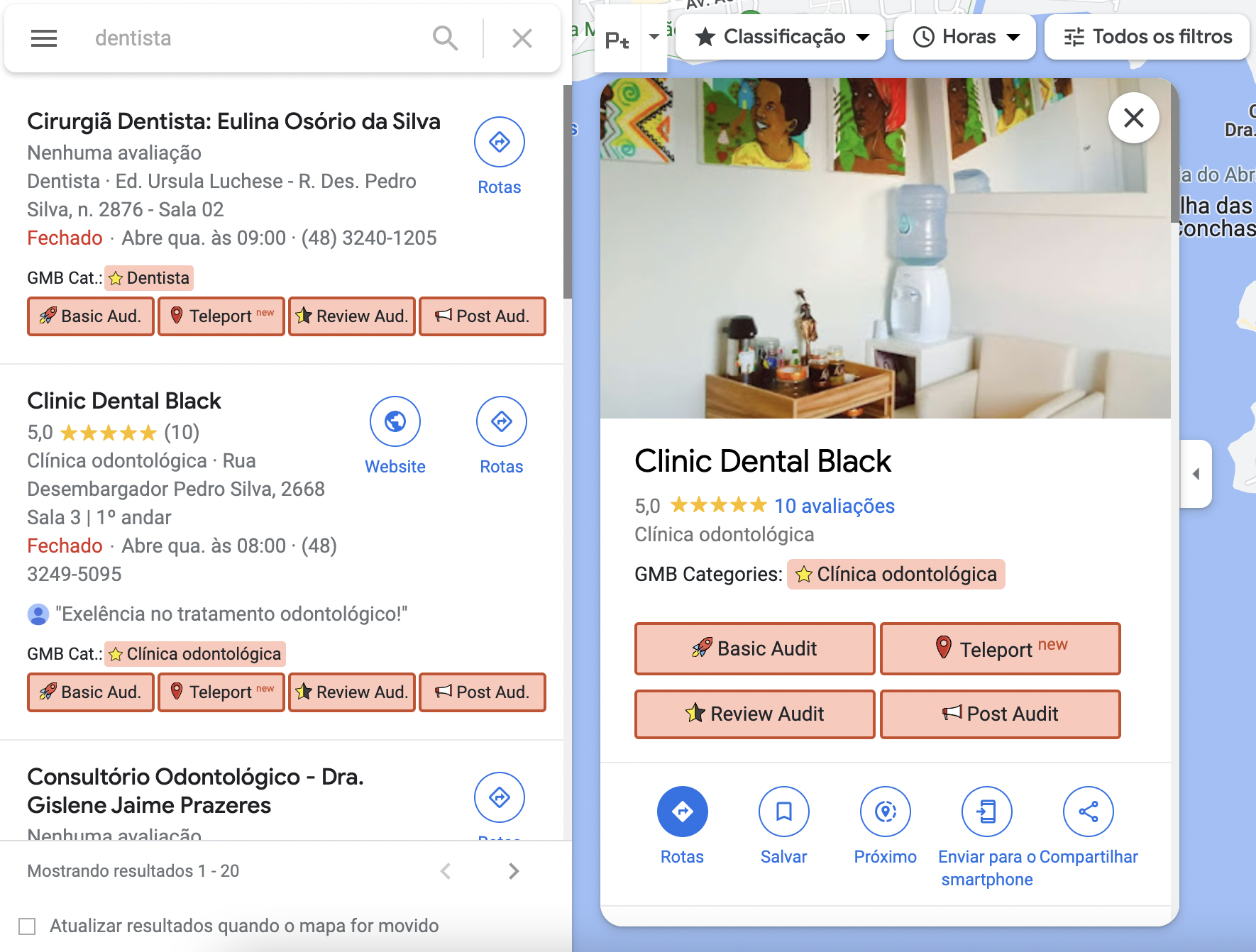The height and width of the screenshot is (952, 1256).
Task: Open the 10 avaliações reviews link
Action: [833, 506]
